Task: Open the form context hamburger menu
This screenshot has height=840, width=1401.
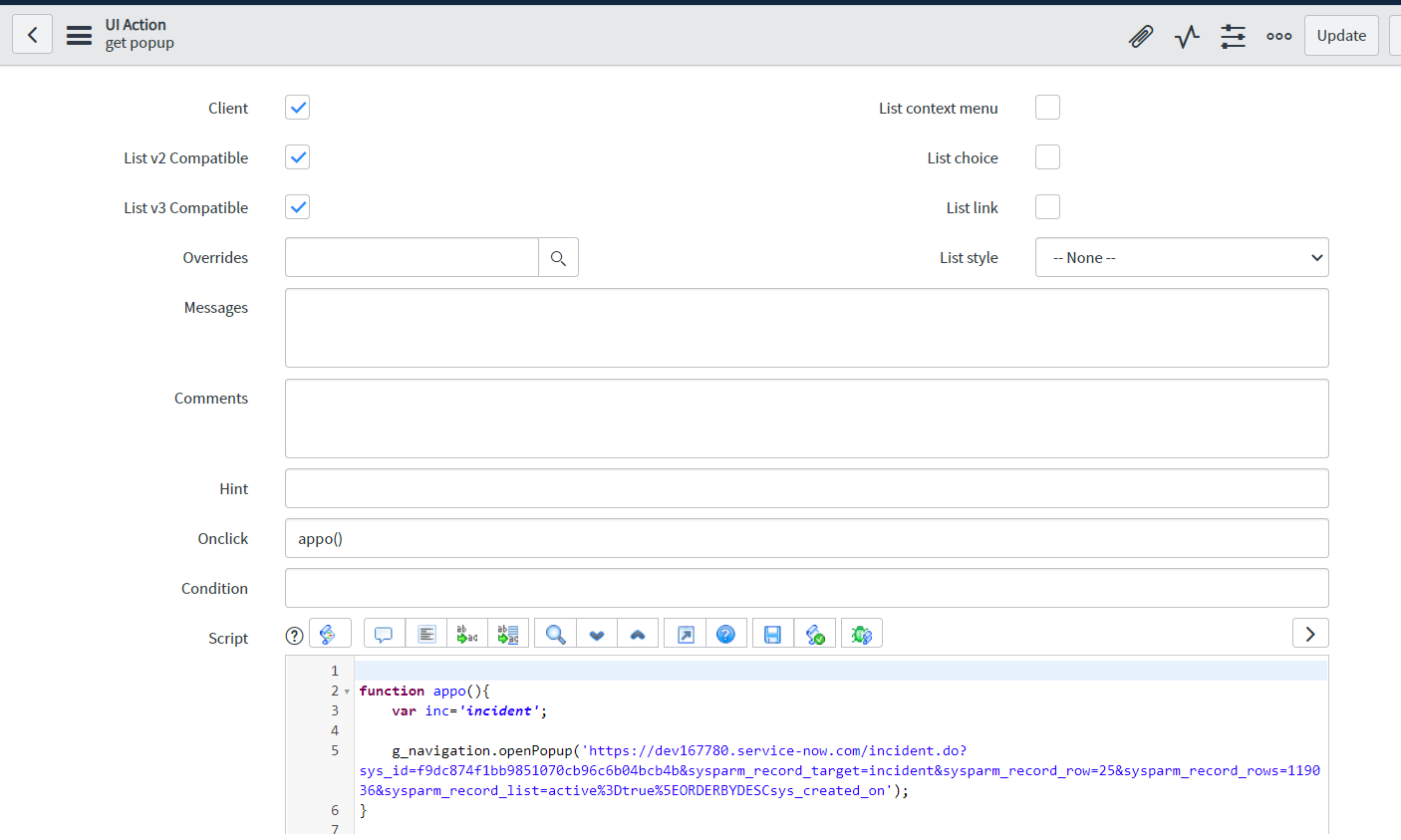Action: (x=79, y=35)
